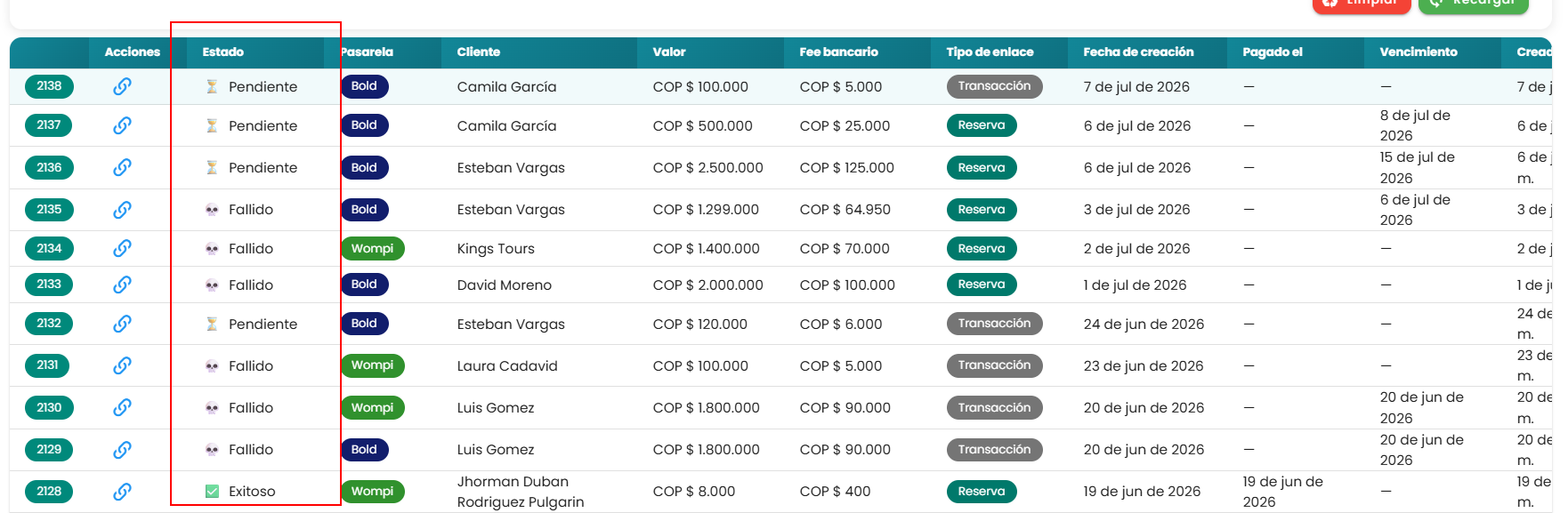The height and width of the screenshot is (513, 1568).
Task: Select the Bold badge for David Moreno
Action: [x=364, y=285]
